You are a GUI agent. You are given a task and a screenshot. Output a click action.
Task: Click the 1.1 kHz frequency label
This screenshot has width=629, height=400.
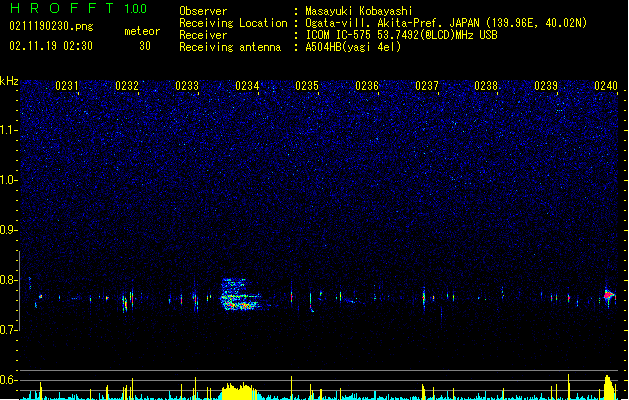[8, 130]
